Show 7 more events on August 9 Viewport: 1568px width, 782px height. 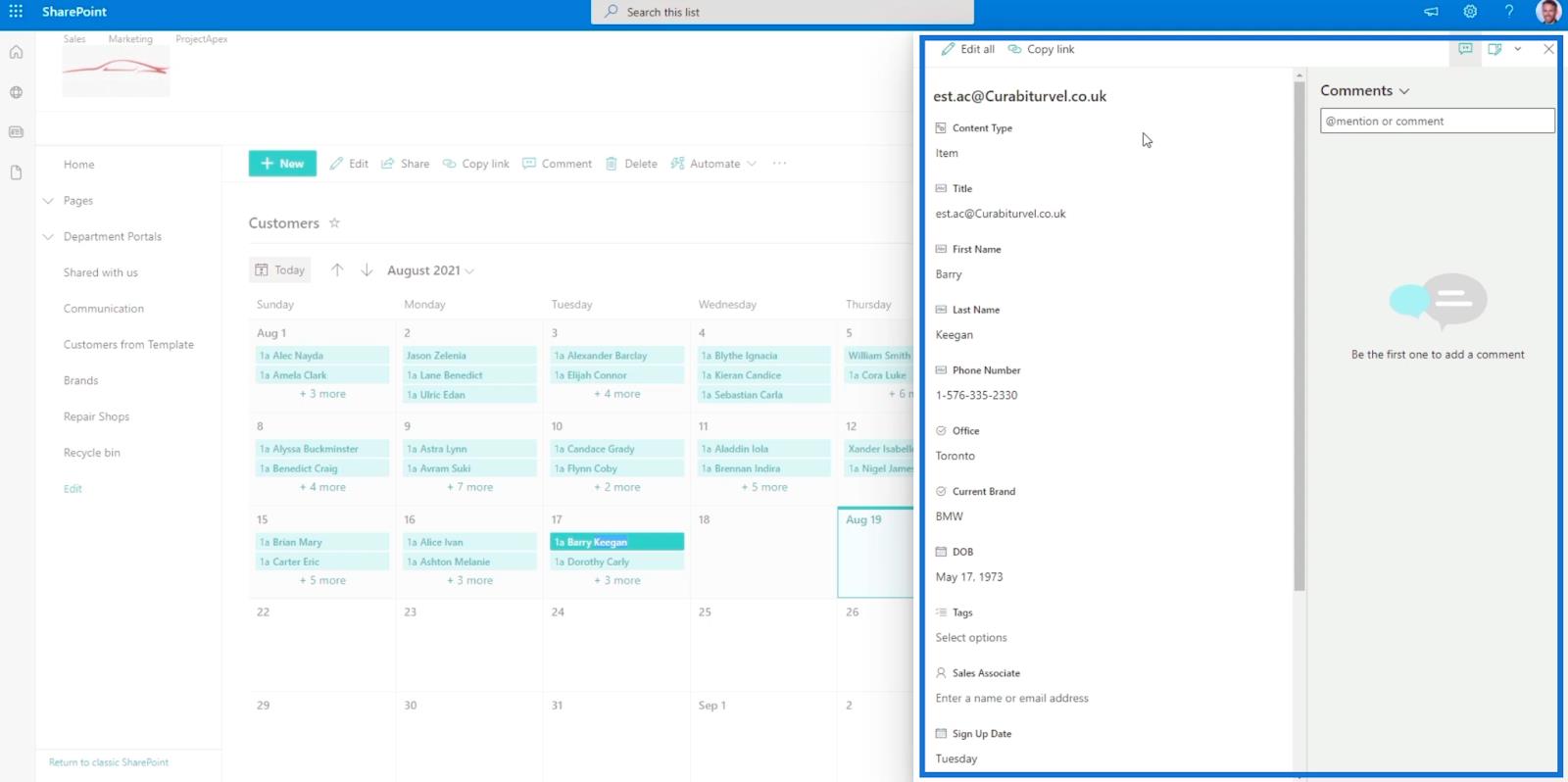click(x=469, y=487)
